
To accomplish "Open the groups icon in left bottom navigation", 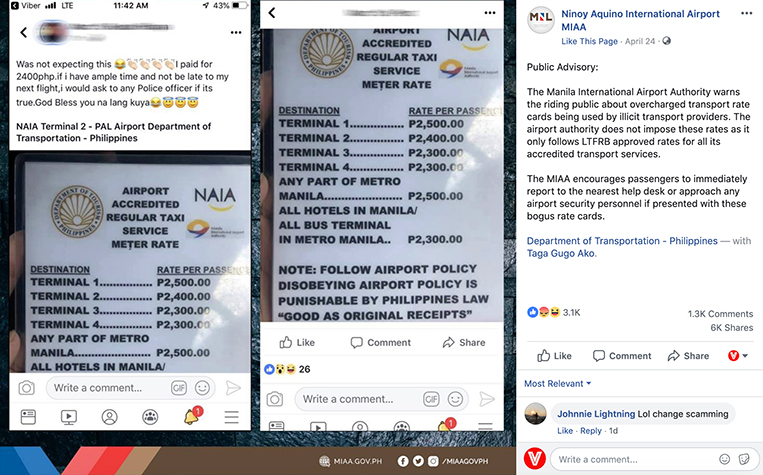I will (150, 417).
